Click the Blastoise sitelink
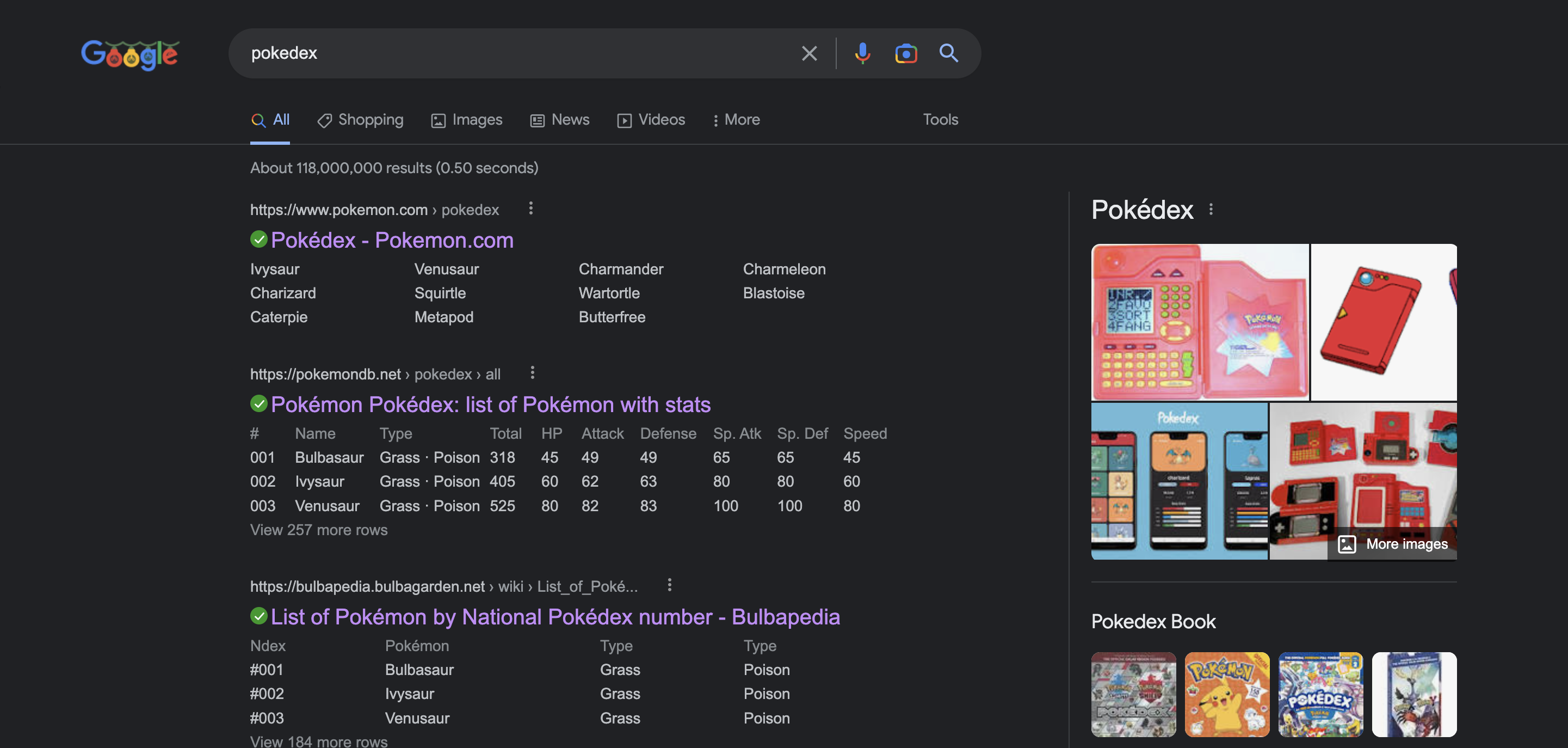This screenshot has width=1568, height=748. (774, 293)
